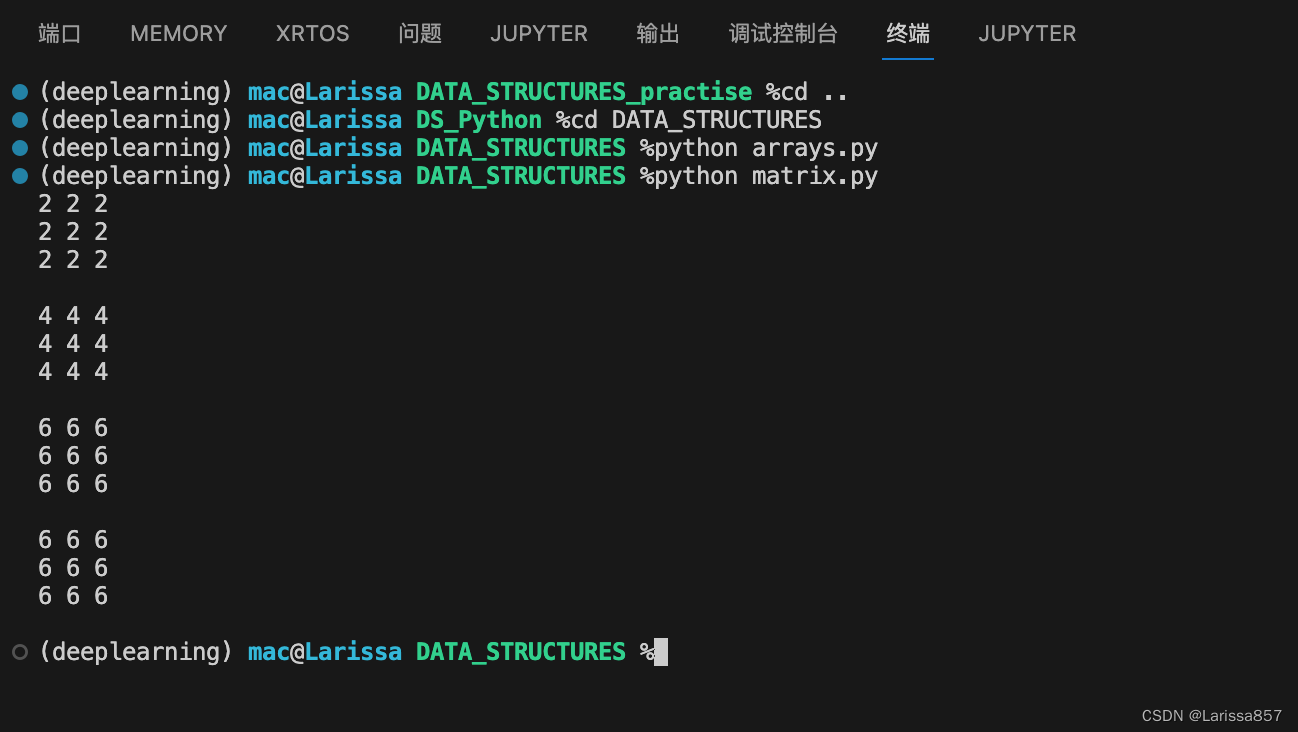Click the 'cd ..' command text
This screenshot has height=732, width=1298.
click(814, 92)
